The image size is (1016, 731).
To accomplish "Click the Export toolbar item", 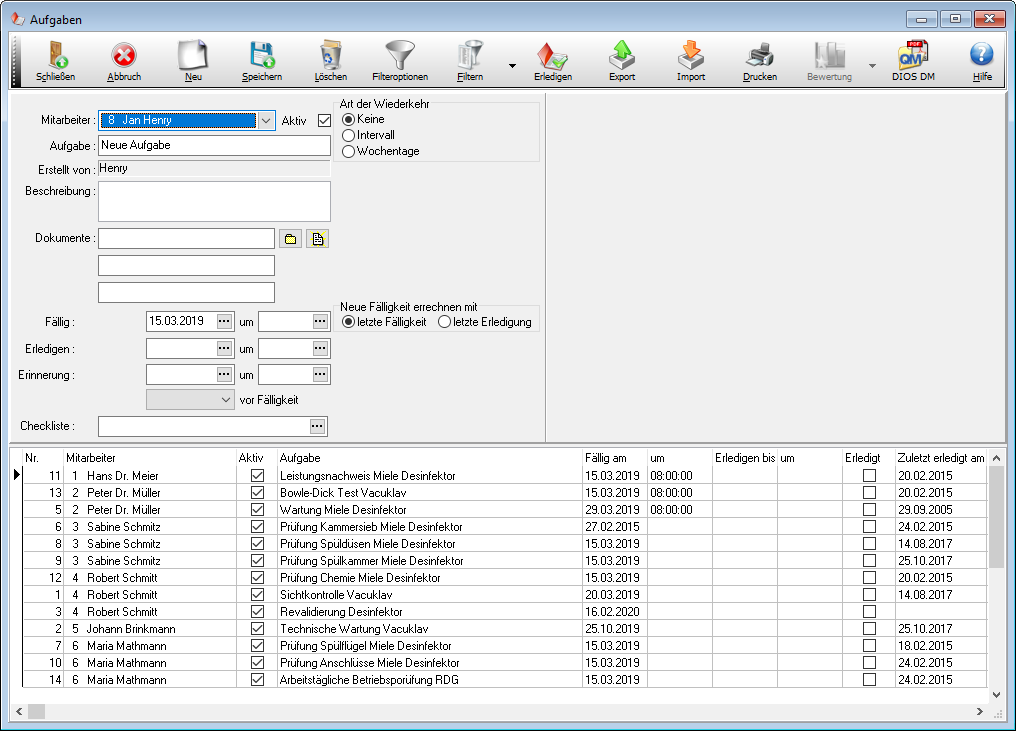I will click(622, 56).
